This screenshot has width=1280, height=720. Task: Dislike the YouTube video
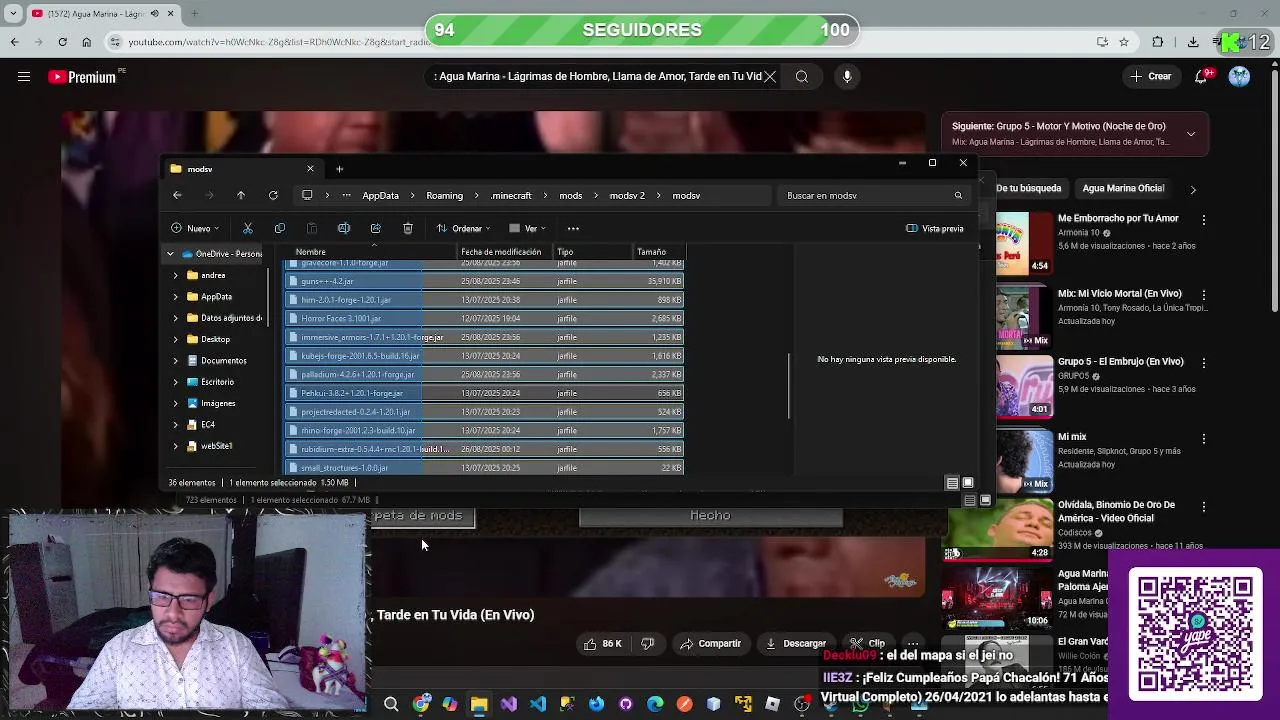click(648, 644)
